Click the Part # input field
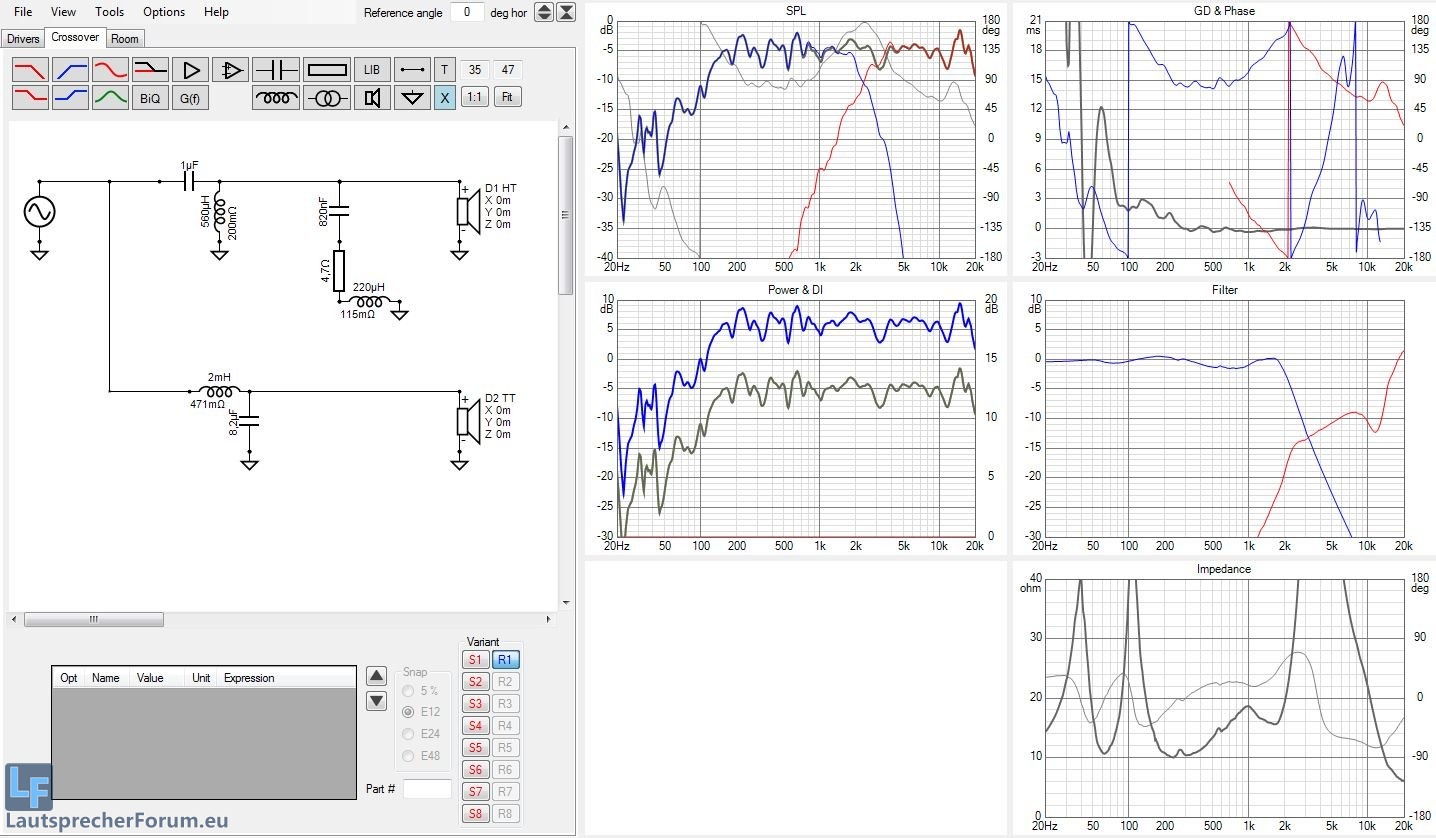 pos(427,789)
